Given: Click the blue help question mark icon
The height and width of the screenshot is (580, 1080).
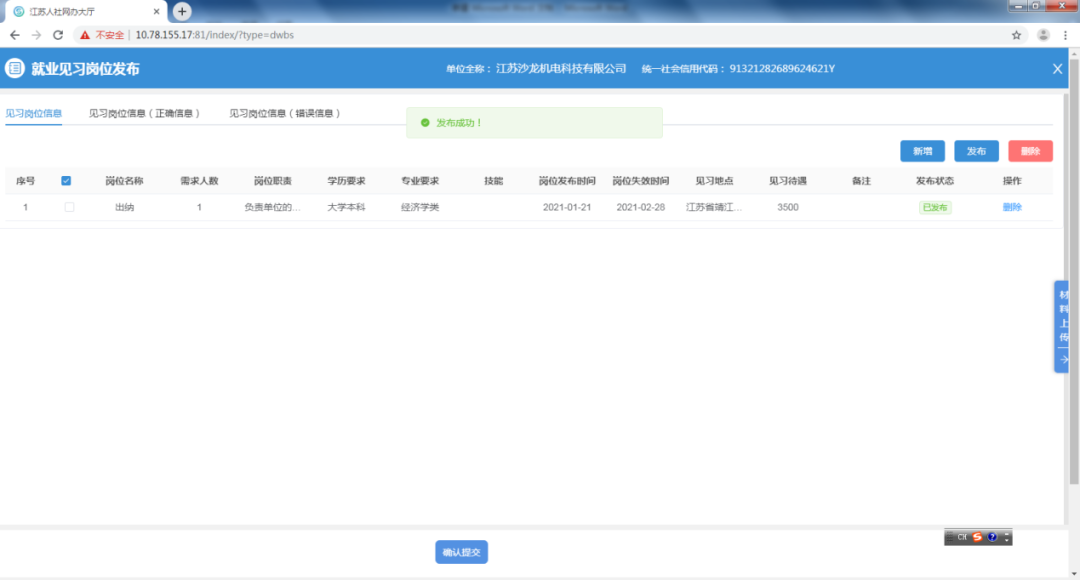Looking at the screenshot, I should 991,537.
